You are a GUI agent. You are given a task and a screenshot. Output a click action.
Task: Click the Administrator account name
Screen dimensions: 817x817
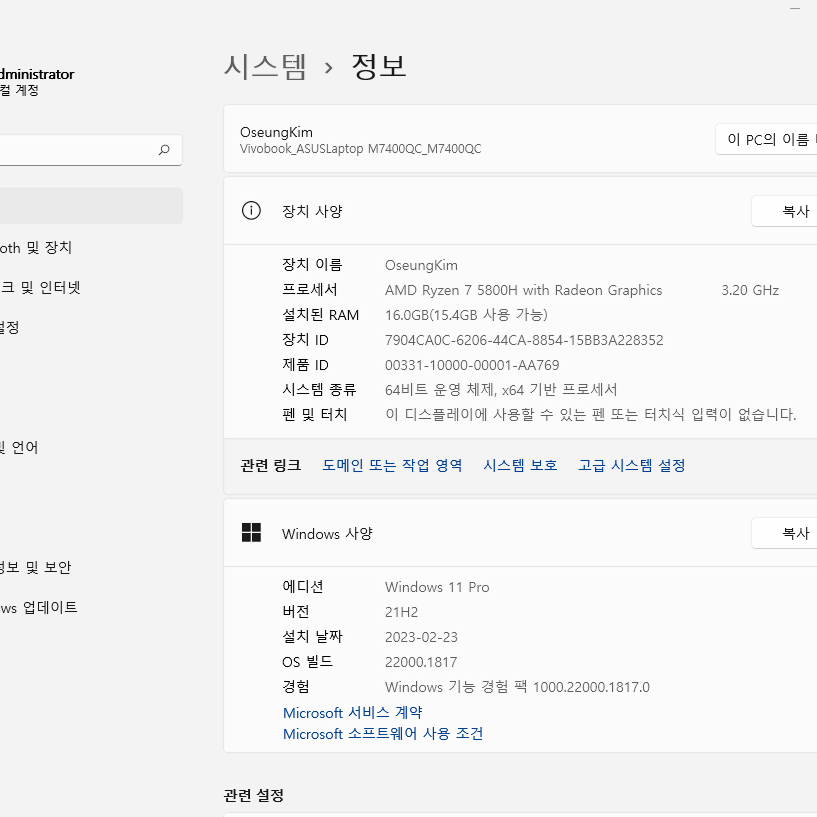[37, 74]
